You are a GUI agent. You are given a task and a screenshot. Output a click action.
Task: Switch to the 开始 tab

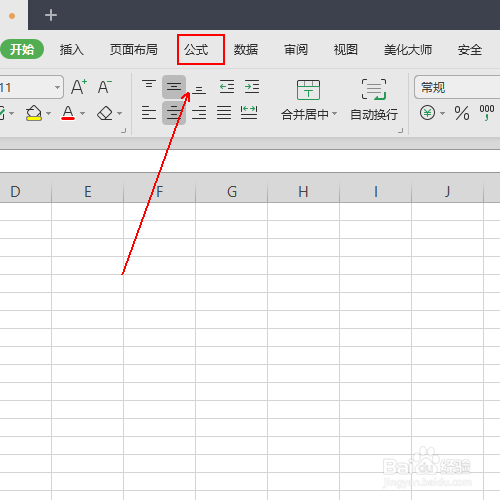[22, 49]
